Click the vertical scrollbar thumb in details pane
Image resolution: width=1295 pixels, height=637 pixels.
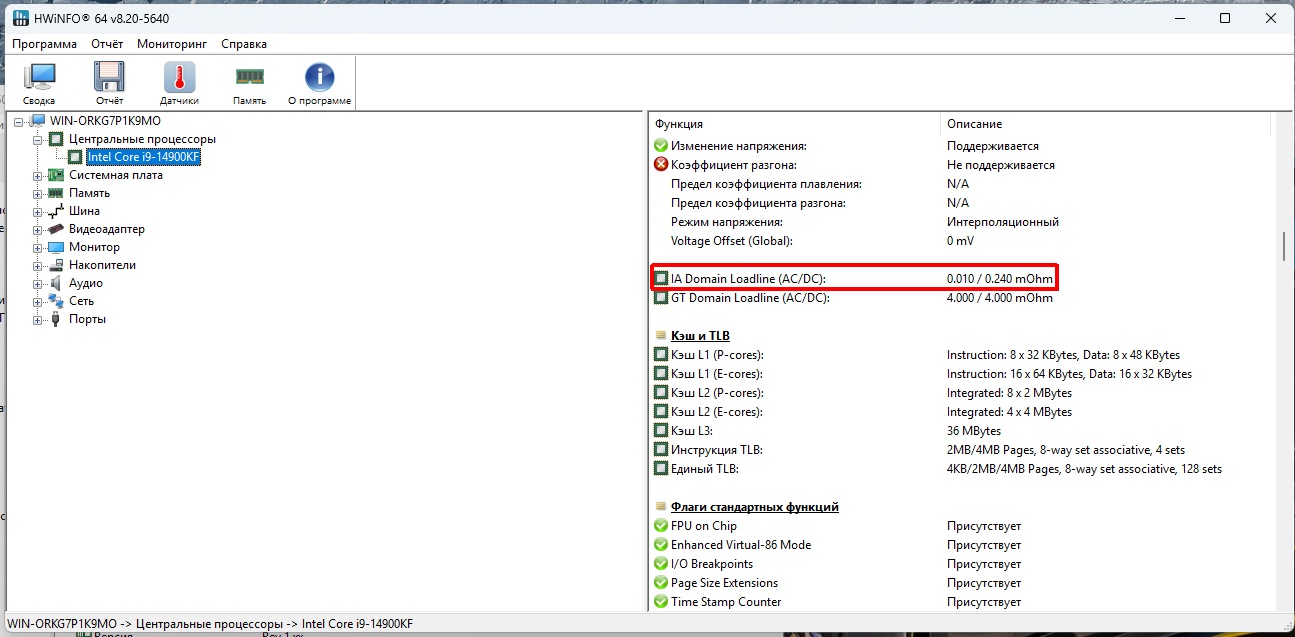[1285, 246]
